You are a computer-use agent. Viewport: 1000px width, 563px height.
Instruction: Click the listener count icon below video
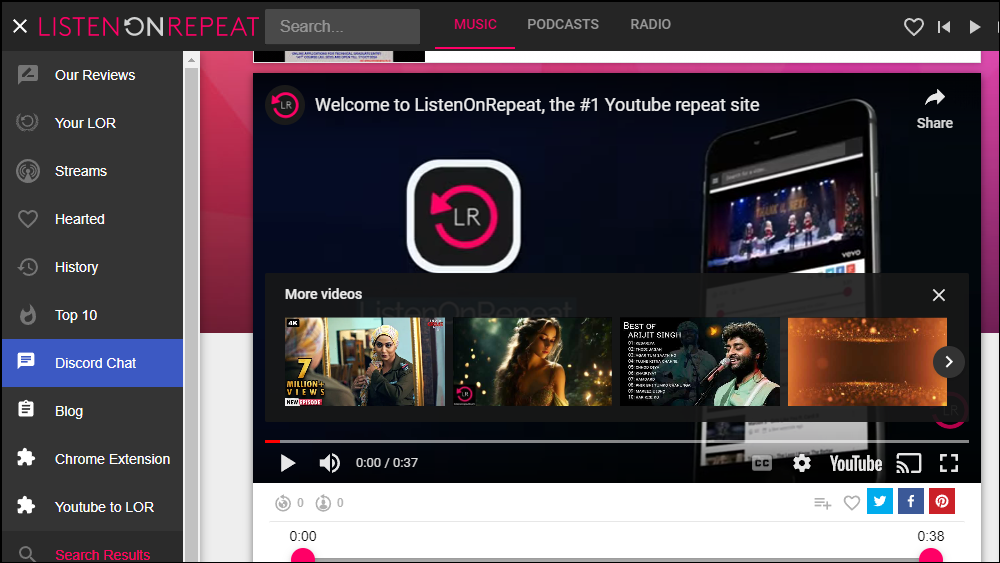[323, 503]
